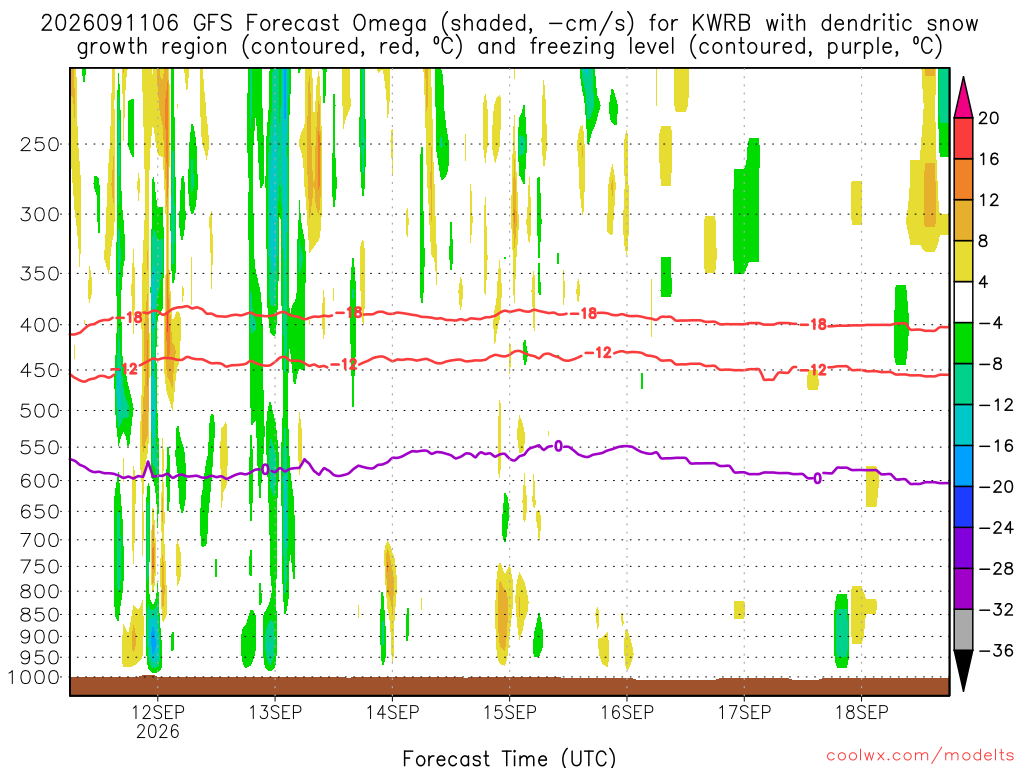Click the 14SEP time axis label
This screenshot has width=1024, height=768.
pyautogui.click(x=392, y=712)
